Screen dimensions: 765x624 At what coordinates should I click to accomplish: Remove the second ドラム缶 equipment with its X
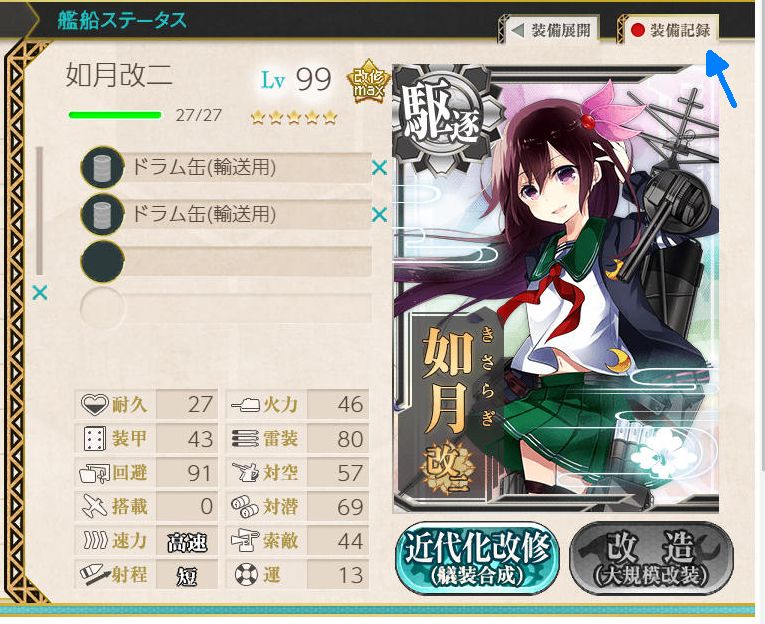click(379, 215)
